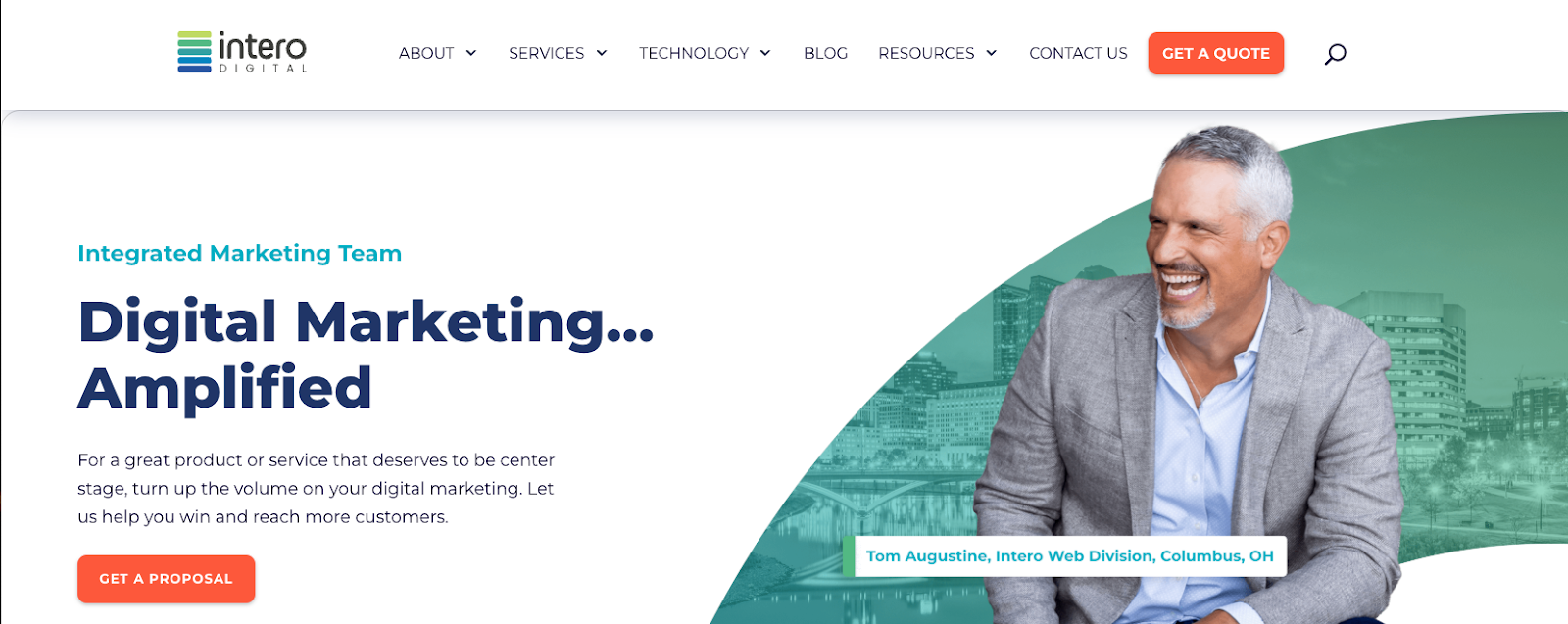
Task: Expand the About dropdown chevron
Action: (471, 53)
